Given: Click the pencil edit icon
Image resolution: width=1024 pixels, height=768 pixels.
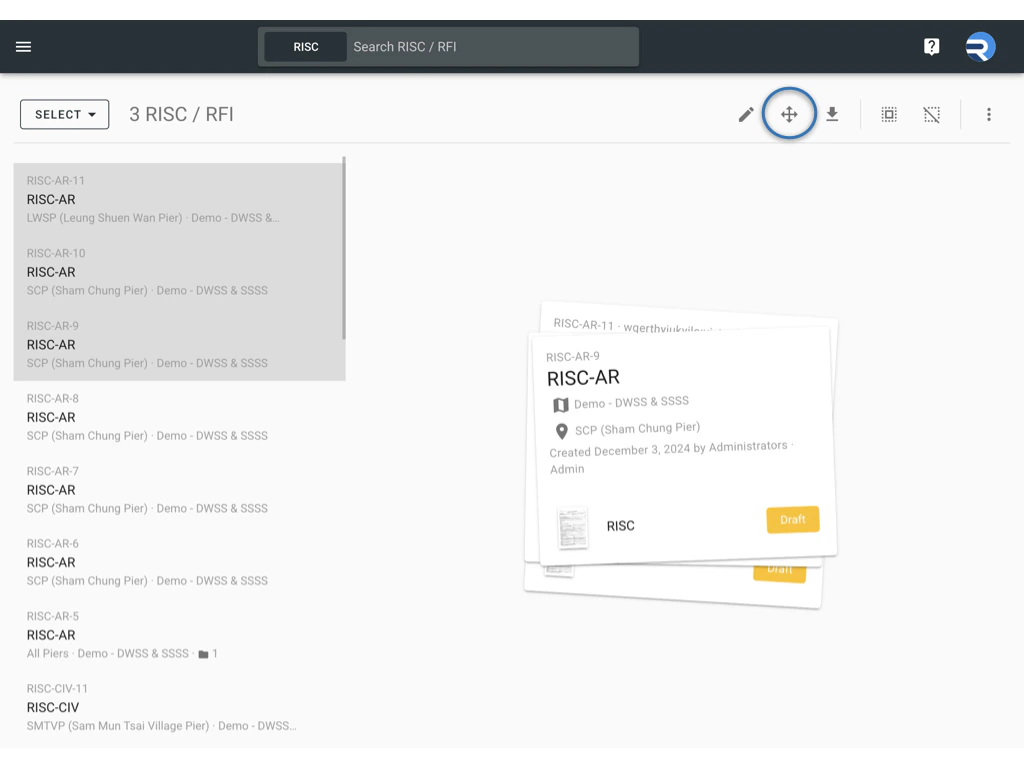Looking at the screenshot, I should [x=746, y=115].
